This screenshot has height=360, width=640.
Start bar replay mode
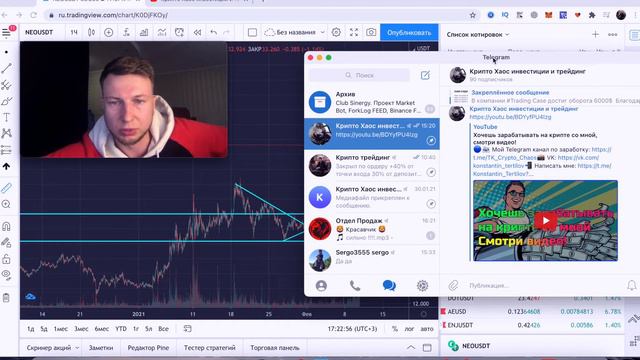pyautogui.click(x=197, y=32)
